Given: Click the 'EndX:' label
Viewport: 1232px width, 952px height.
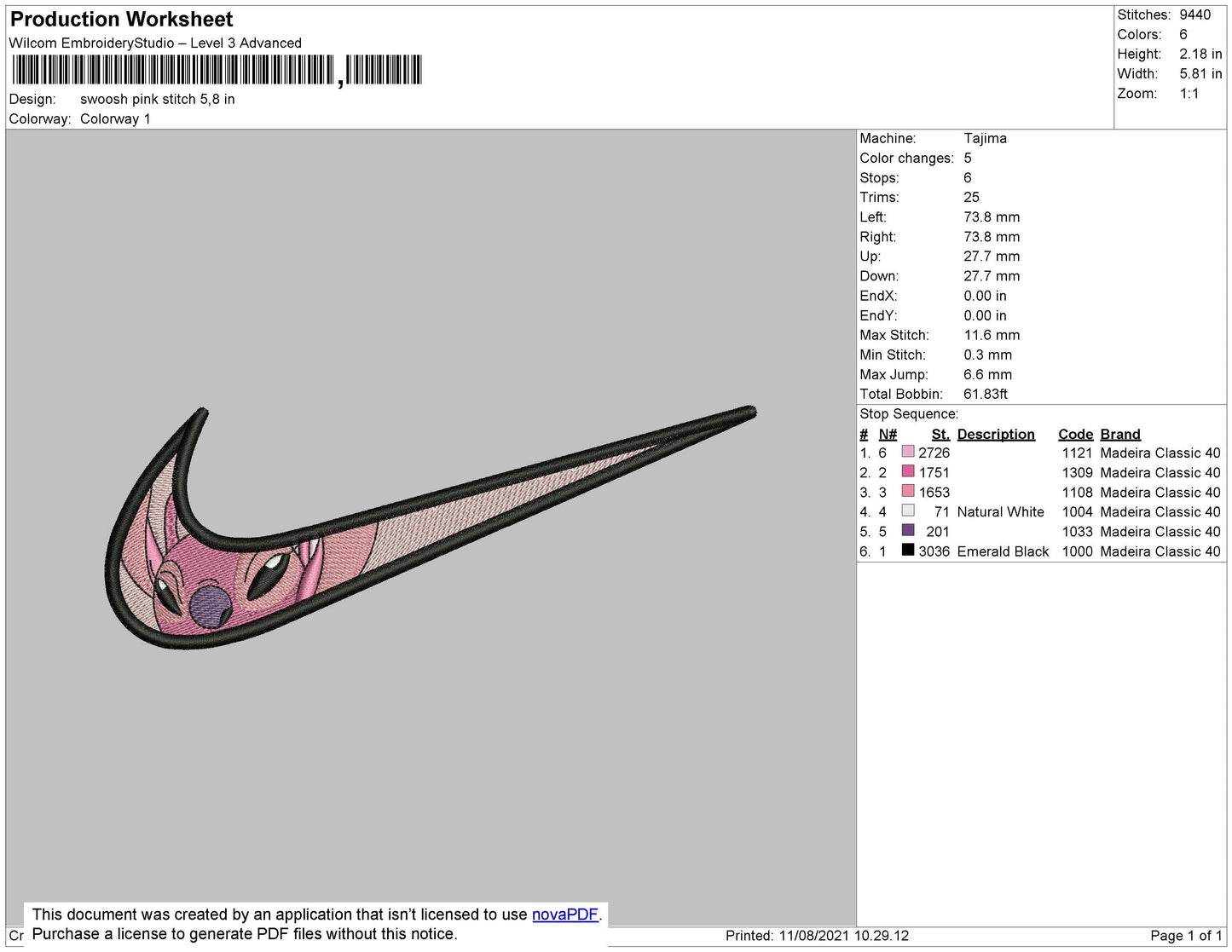Looking at the screenshot, I should 878,297.
